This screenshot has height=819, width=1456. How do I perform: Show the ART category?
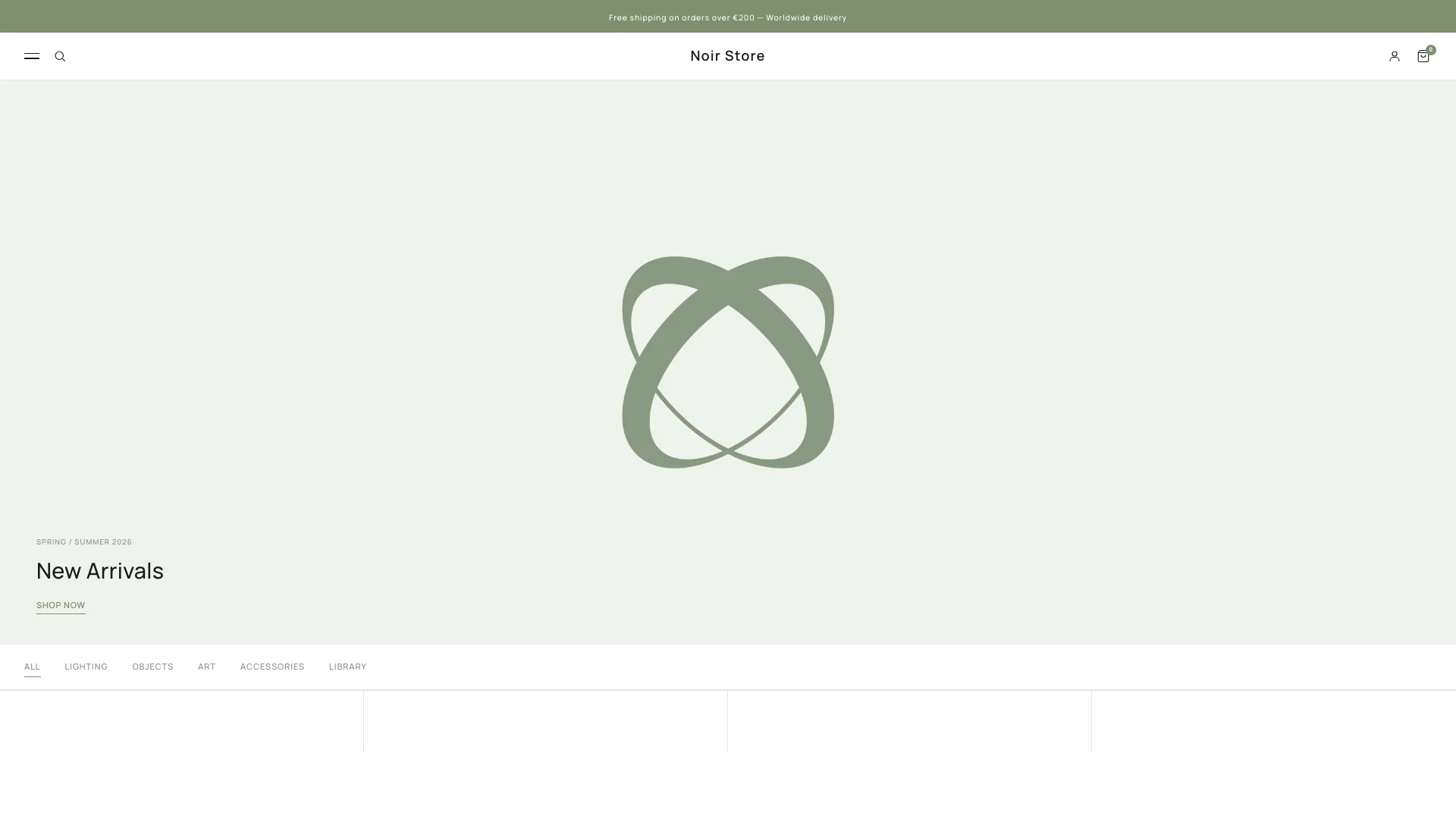click(206, 667)
